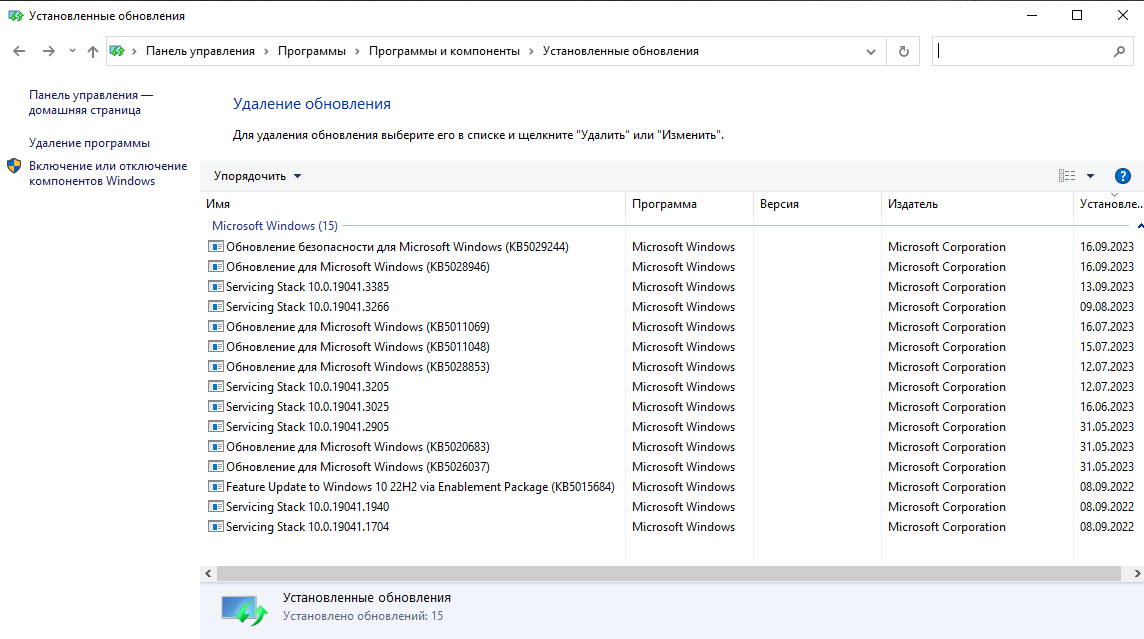The width and height of the screenshot is (1144, 639).
Task: Select the KB5026037 update icon
Action: [215, 466]
